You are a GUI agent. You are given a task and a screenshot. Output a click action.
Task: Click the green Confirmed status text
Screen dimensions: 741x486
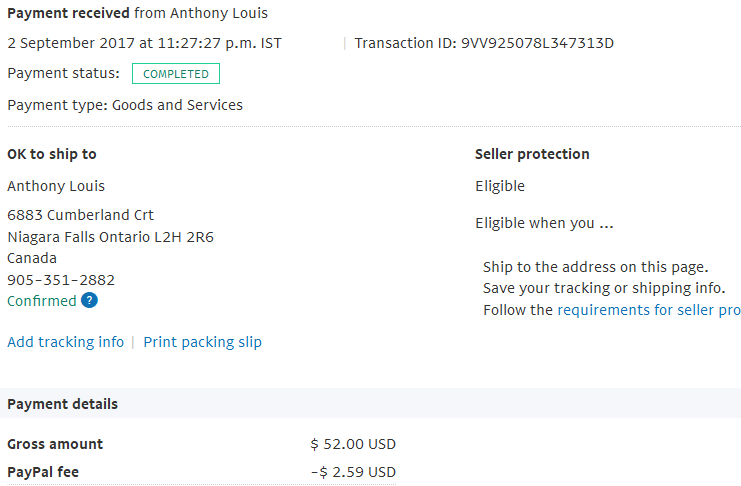[x=42, y=301]
